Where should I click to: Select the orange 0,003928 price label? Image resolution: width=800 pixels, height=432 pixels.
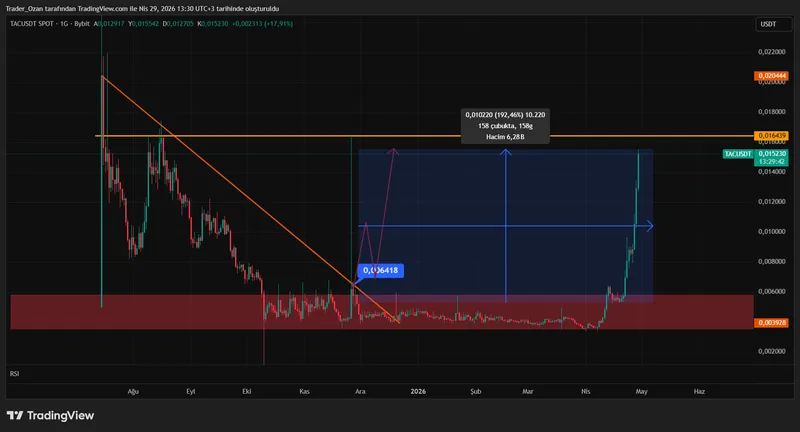[771, 323]
